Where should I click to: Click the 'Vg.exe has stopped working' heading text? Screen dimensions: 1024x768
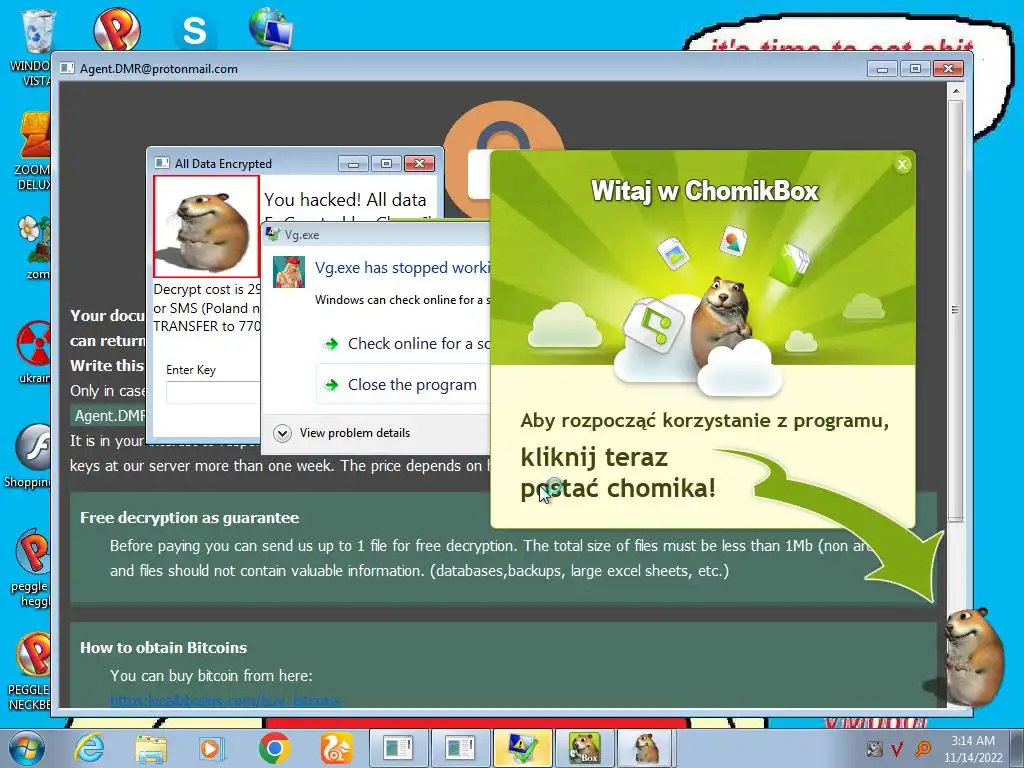(x=402, y=268)
